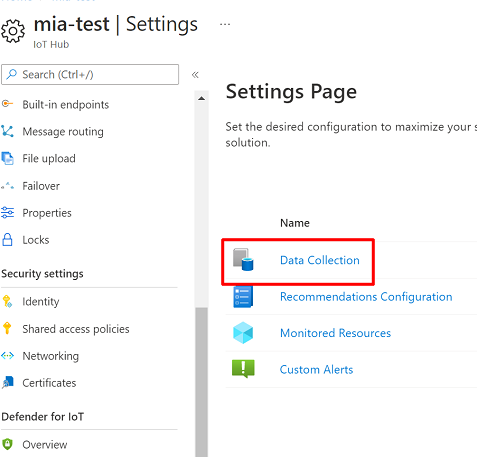Click the Identity key icon
This screenshot has height=457, width=477.
[x=7, y=301]
